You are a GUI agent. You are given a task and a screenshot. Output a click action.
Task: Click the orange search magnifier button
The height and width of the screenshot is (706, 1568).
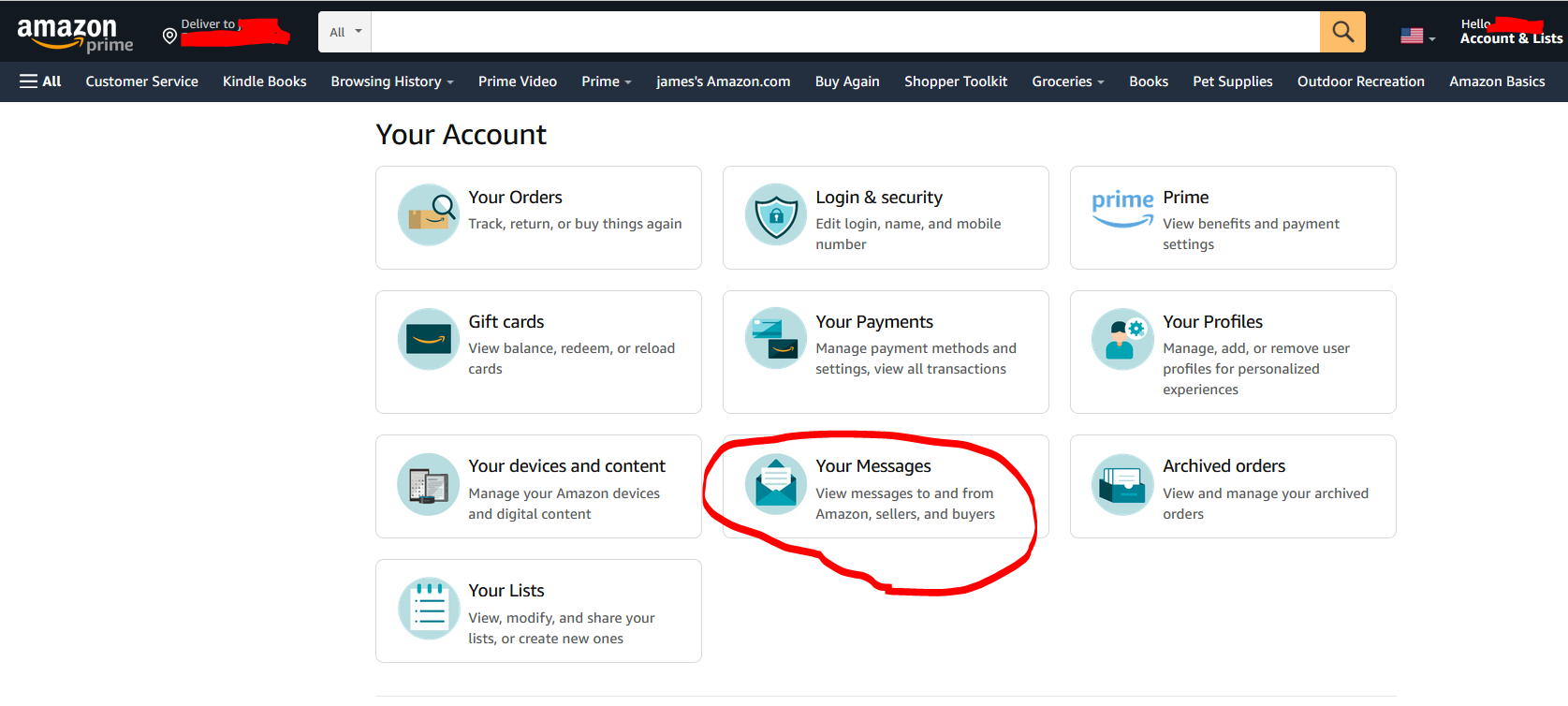coord(1342,32)
